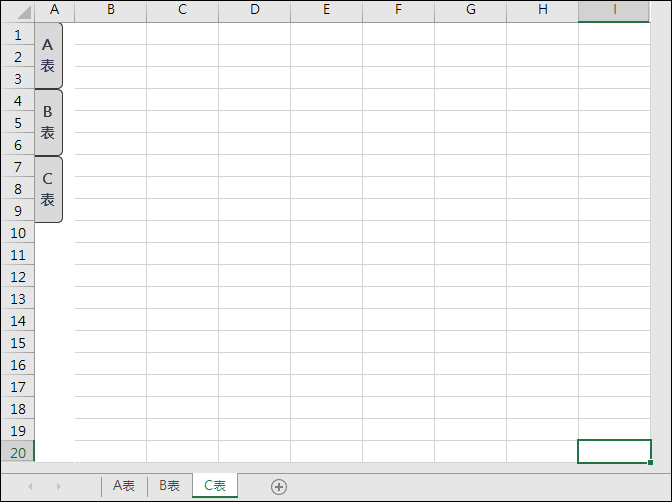Click the fill handle of active cell
Screen dimensions: 672x502
(651, 462)
